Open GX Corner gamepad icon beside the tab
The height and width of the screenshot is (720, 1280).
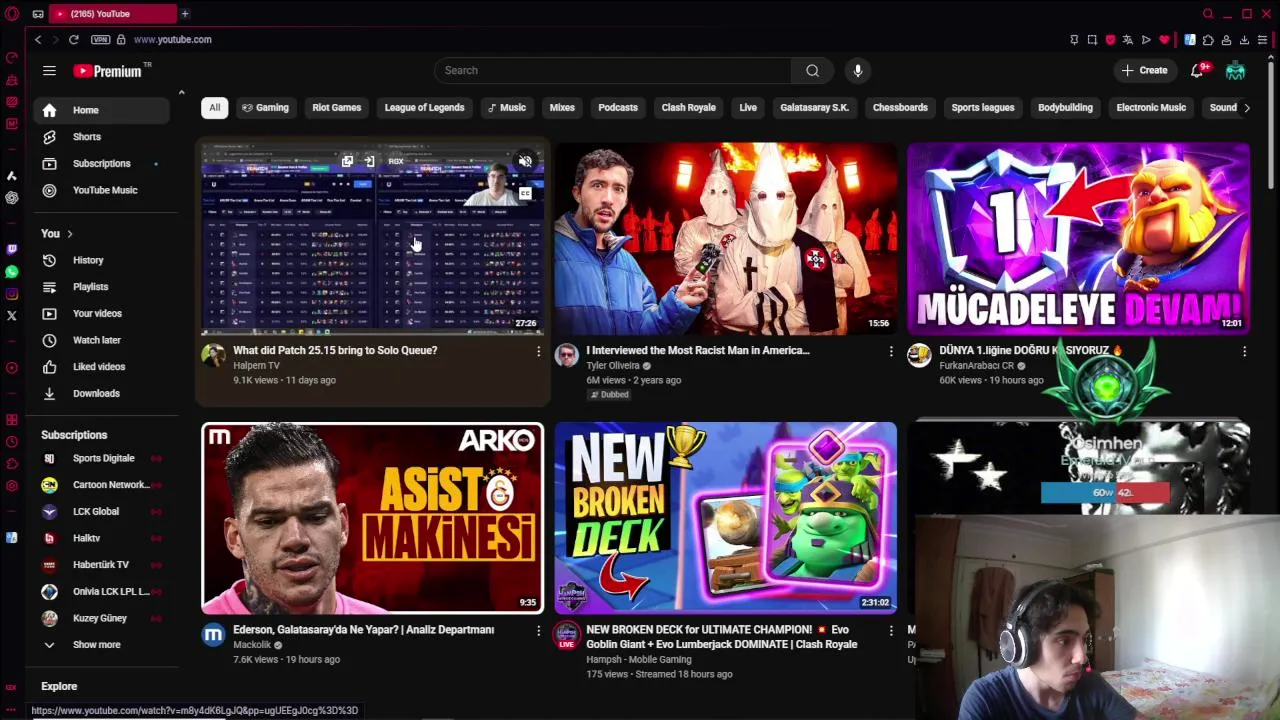coord(38,14)
